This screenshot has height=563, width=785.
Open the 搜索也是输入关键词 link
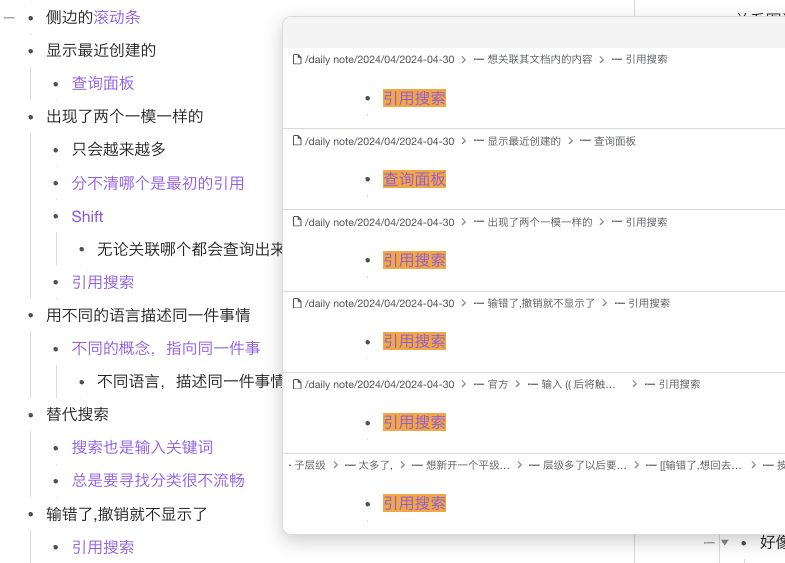[x=142, y=447]
